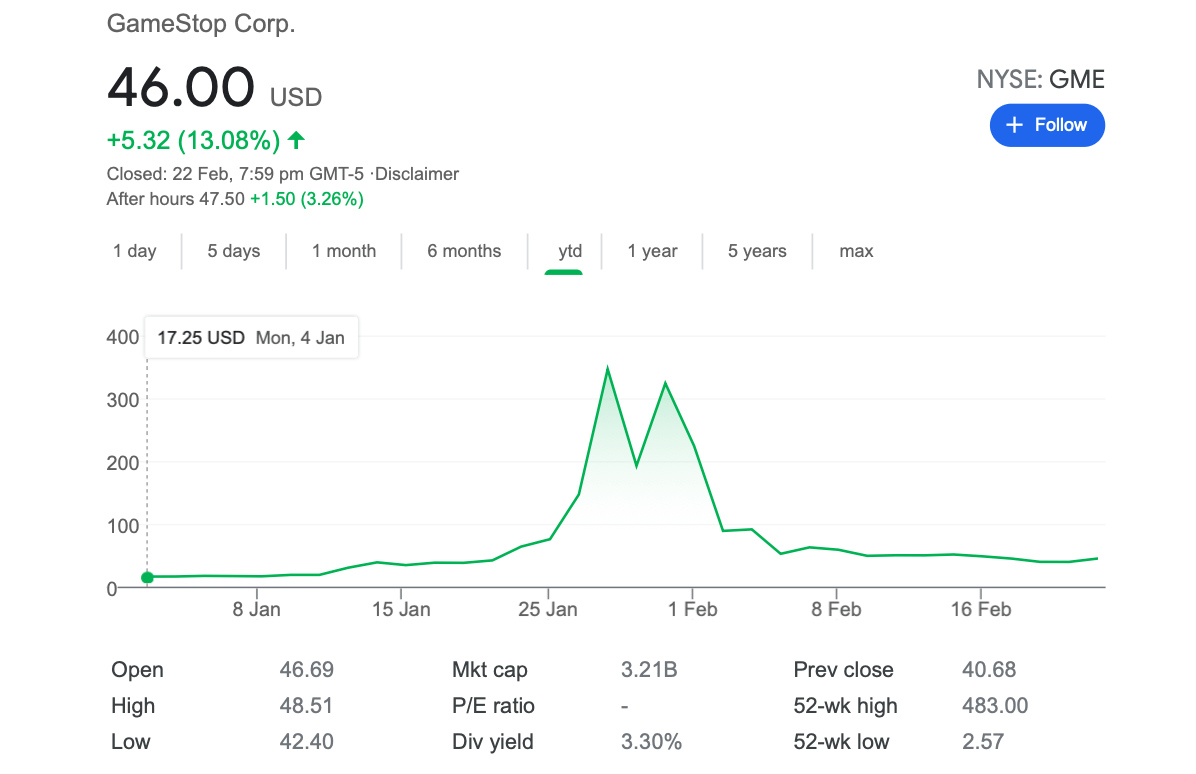Click the Open value 46.69
Screen dimensions: 1196x774
tap(307, 670)
